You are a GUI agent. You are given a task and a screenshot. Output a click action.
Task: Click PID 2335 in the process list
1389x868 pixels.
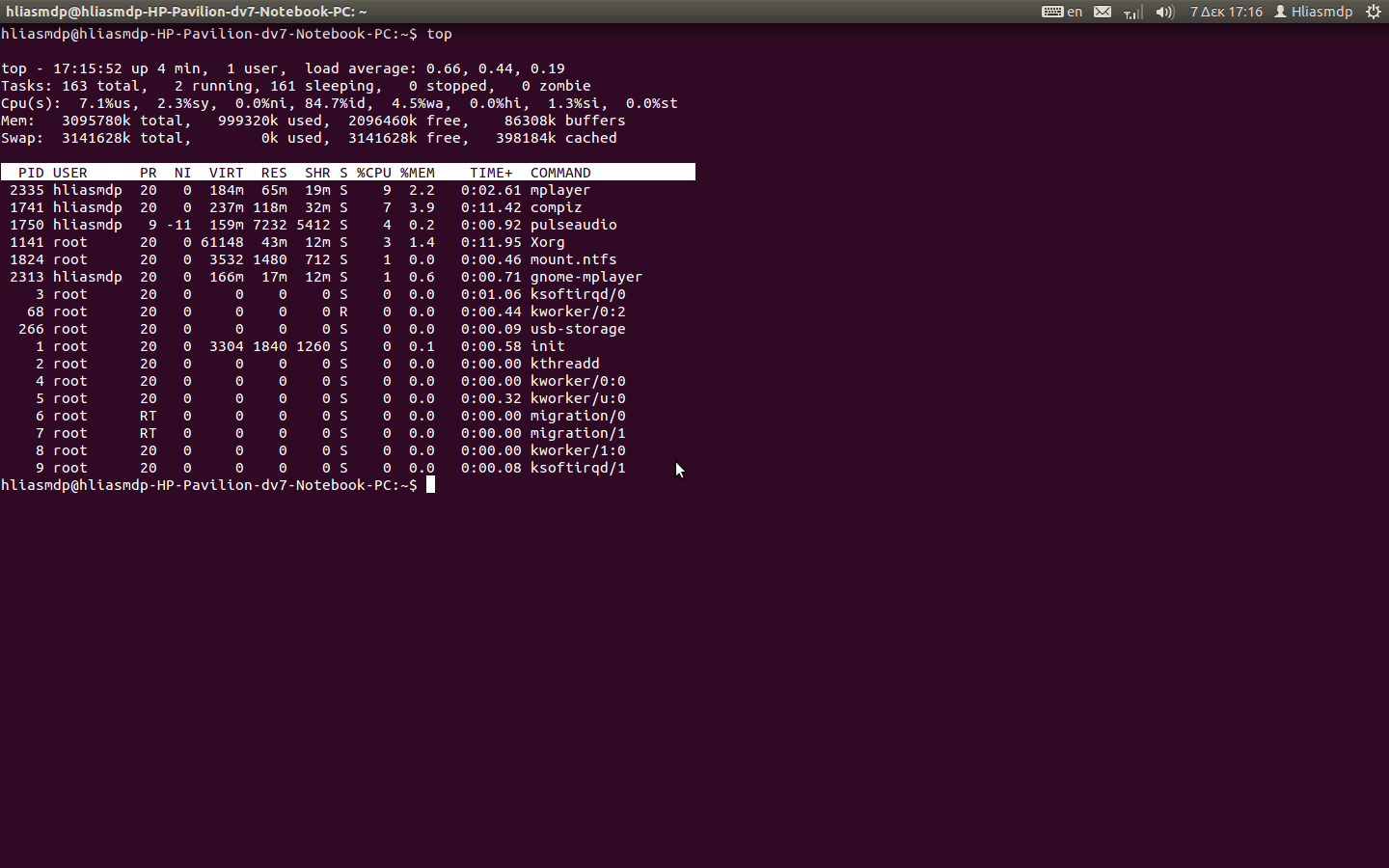27,190
